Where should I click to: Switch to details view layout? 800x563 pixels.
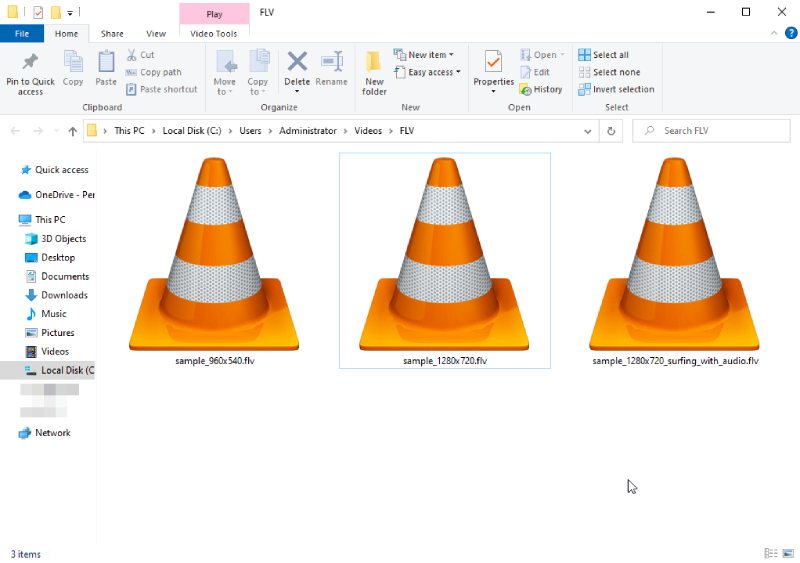[x=770, y=553]
